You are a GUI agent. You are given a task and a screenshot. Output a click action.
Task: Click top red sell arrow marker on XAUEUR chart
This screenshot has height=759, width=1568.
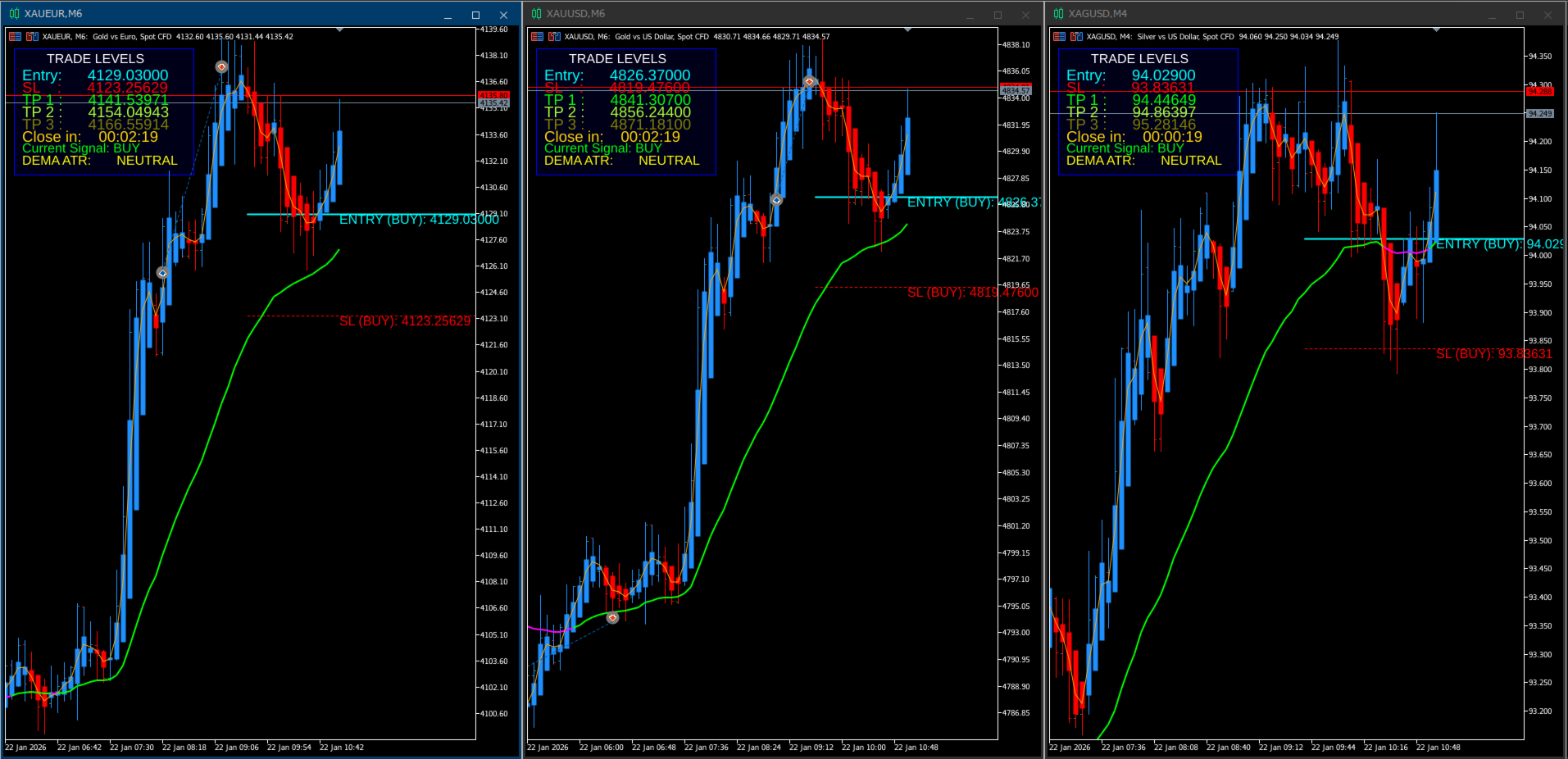coord(221,66)
